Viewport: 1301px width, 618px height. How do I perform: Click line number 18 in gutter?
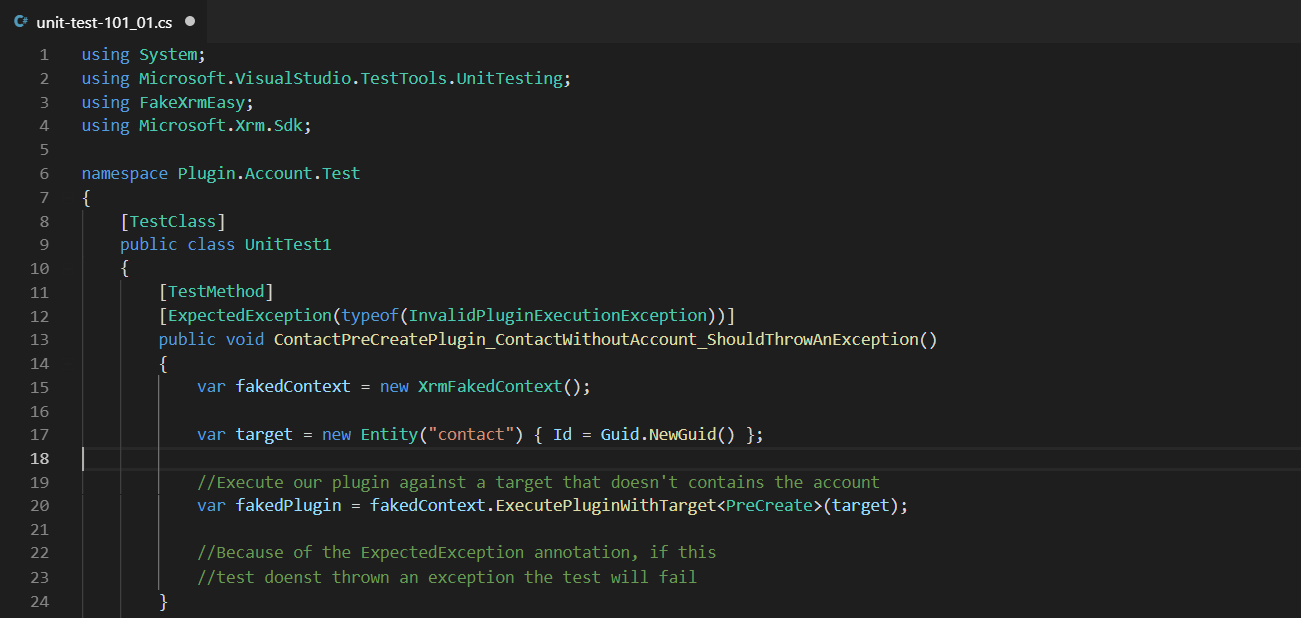pos(39,459)
